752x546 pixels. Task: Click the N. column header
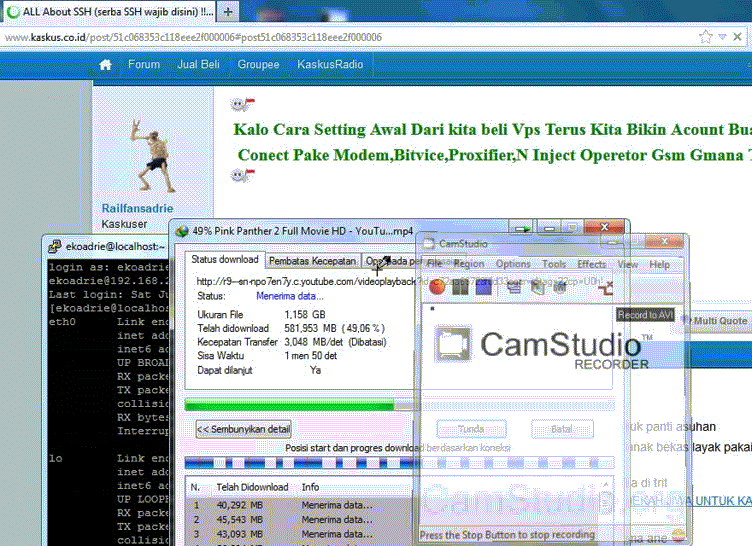click(195, 487)
